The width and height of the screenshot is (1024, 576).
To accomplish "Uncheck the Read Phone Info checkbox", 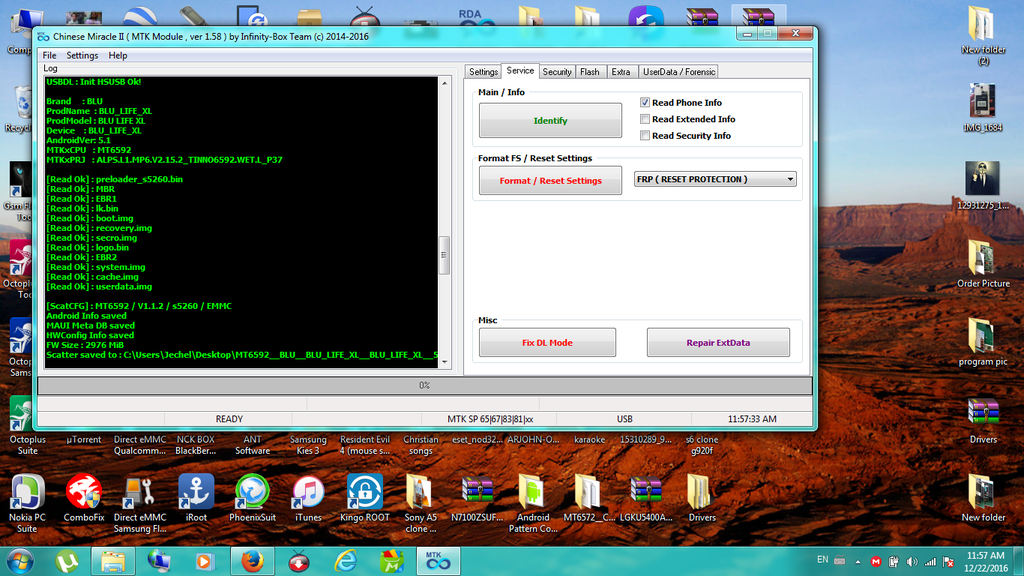I will [645, 103].
